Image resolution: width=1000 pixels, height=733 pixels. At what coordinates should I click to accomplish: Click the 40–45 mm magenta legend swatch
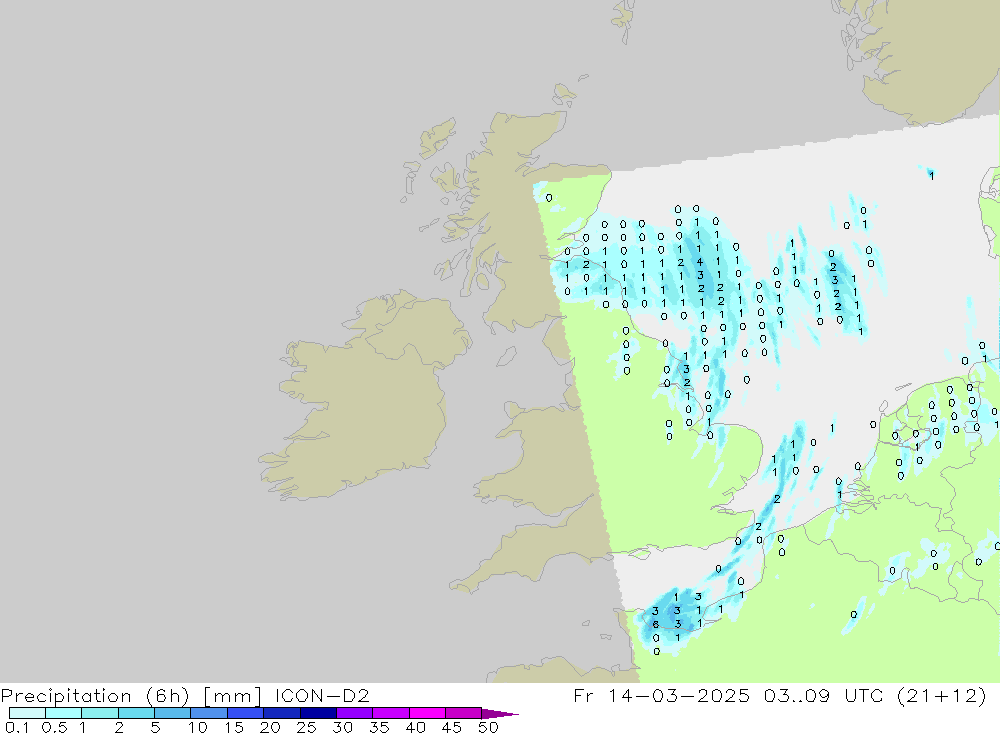(x=427, y=713)
